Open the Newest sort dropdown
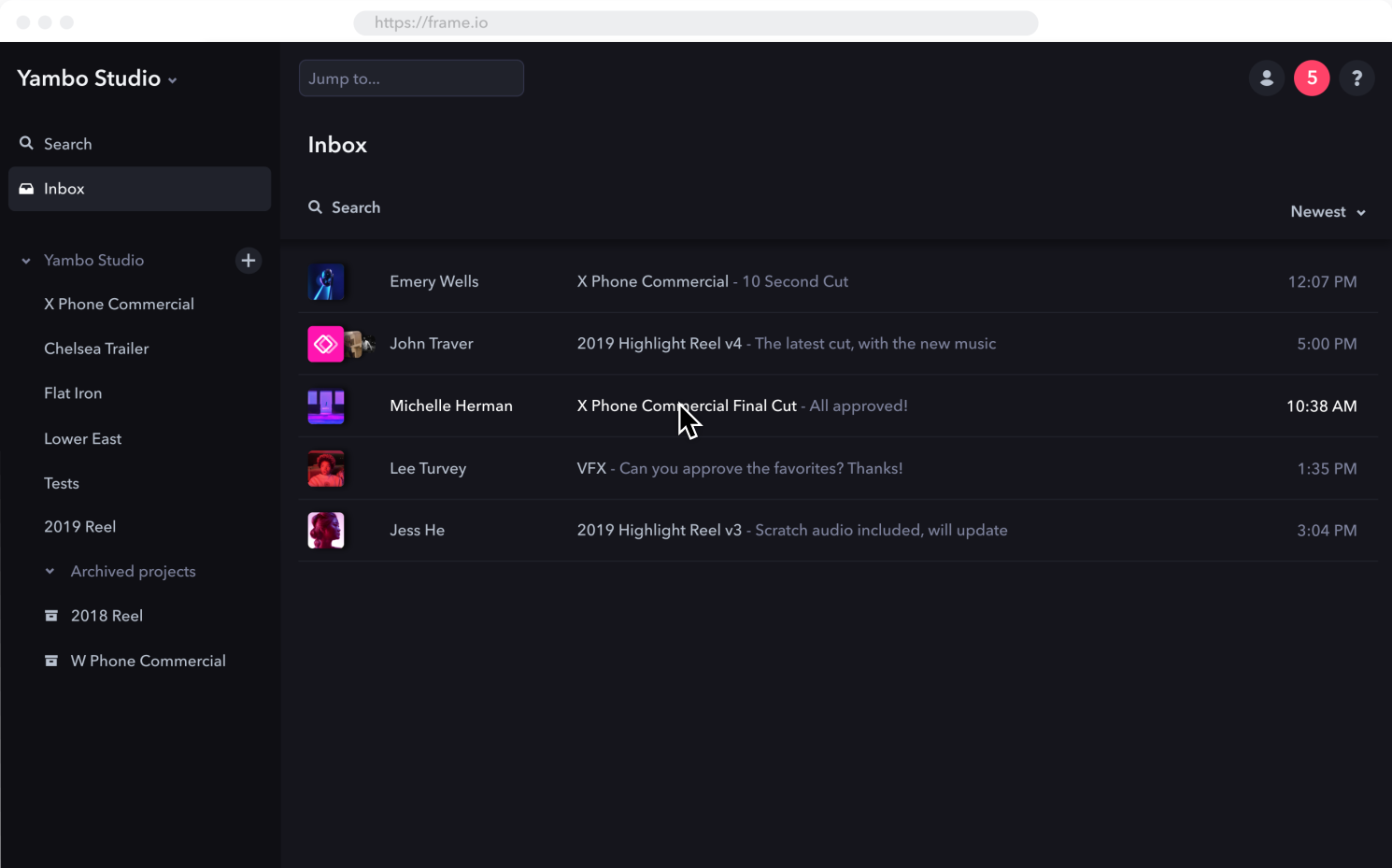The image size is (1392, 868). coord(1328,212)
